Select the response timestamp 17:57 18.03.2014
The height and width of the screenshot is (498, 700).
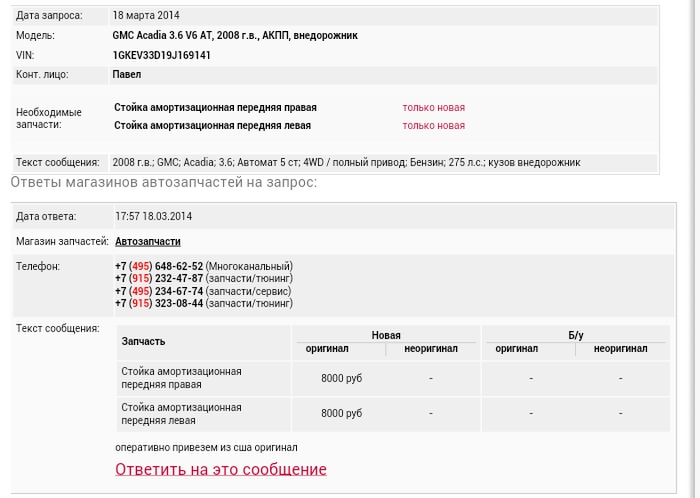(153, 216)
